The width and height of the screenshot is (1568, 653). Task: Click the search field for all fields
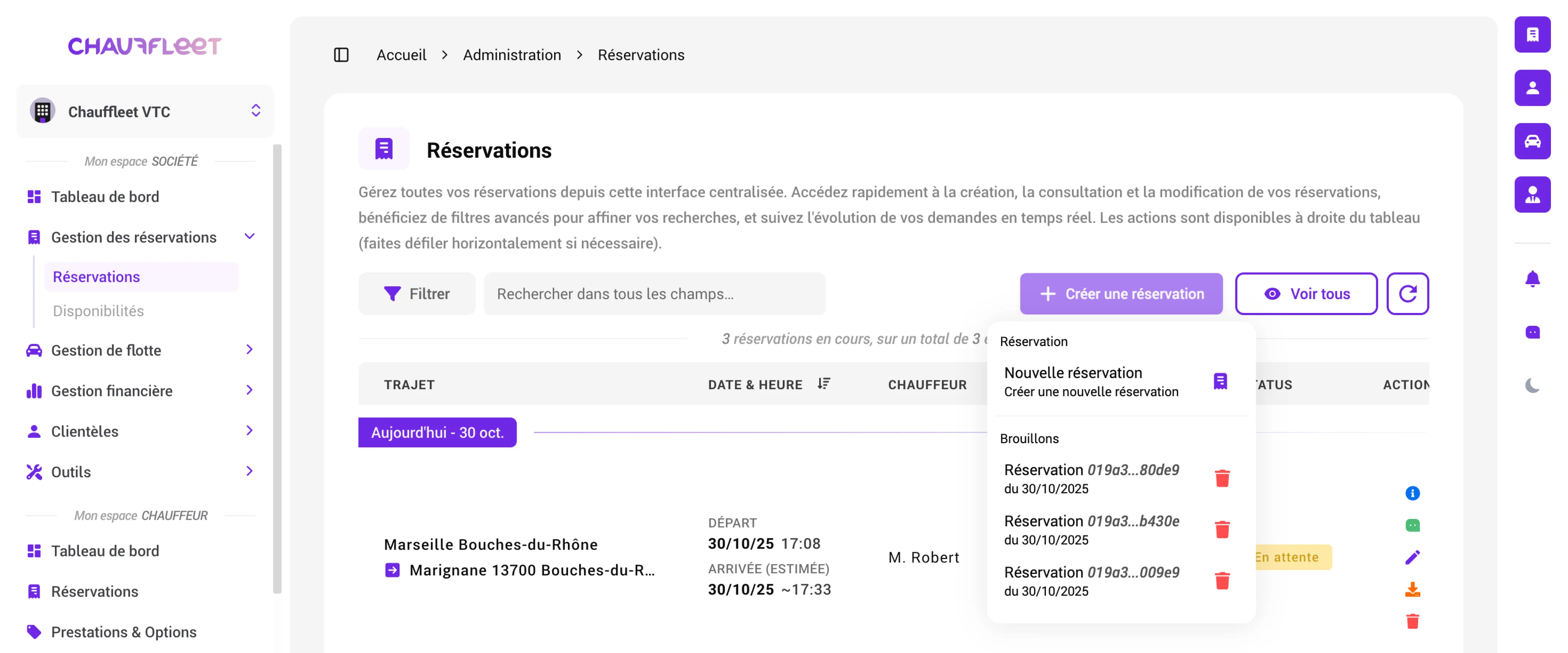654,294
